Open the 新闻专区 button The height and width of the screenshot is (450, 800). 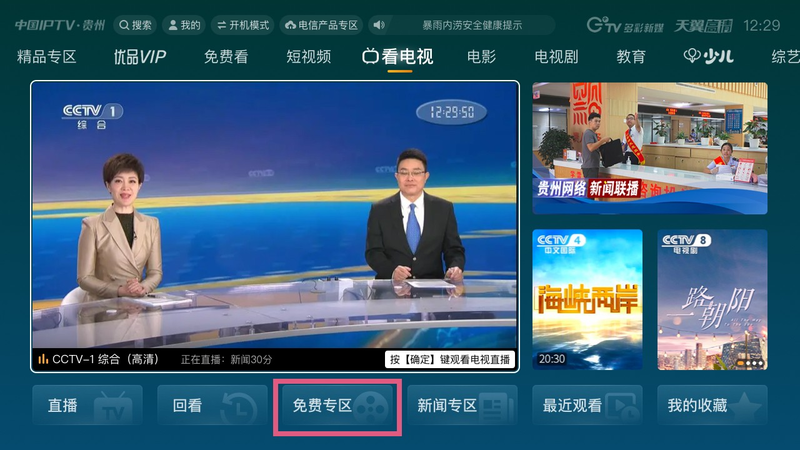tap(462, 406)
